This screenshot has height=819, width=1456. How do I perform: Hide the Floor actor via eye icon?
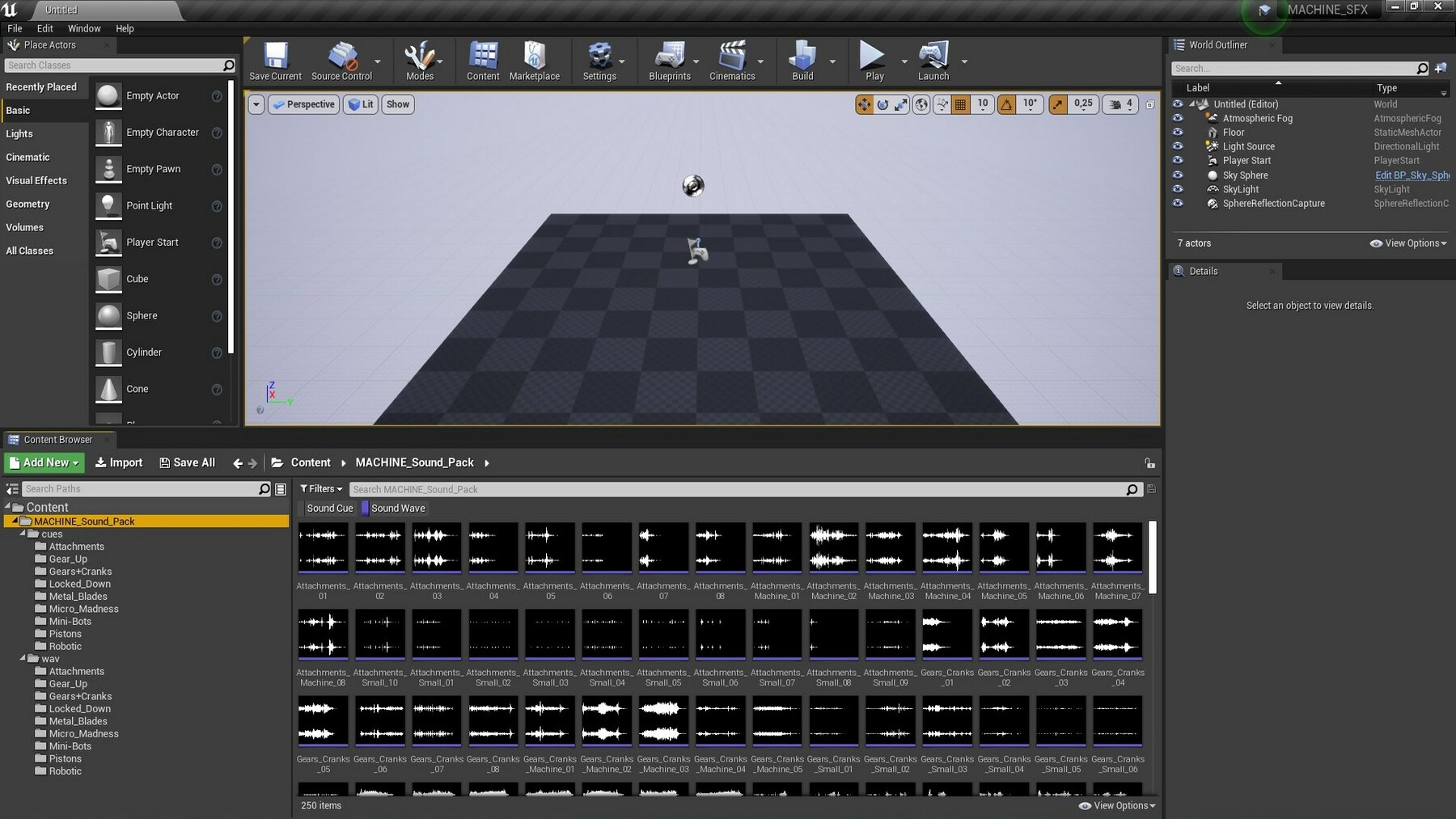click(x=1178, y=133)
